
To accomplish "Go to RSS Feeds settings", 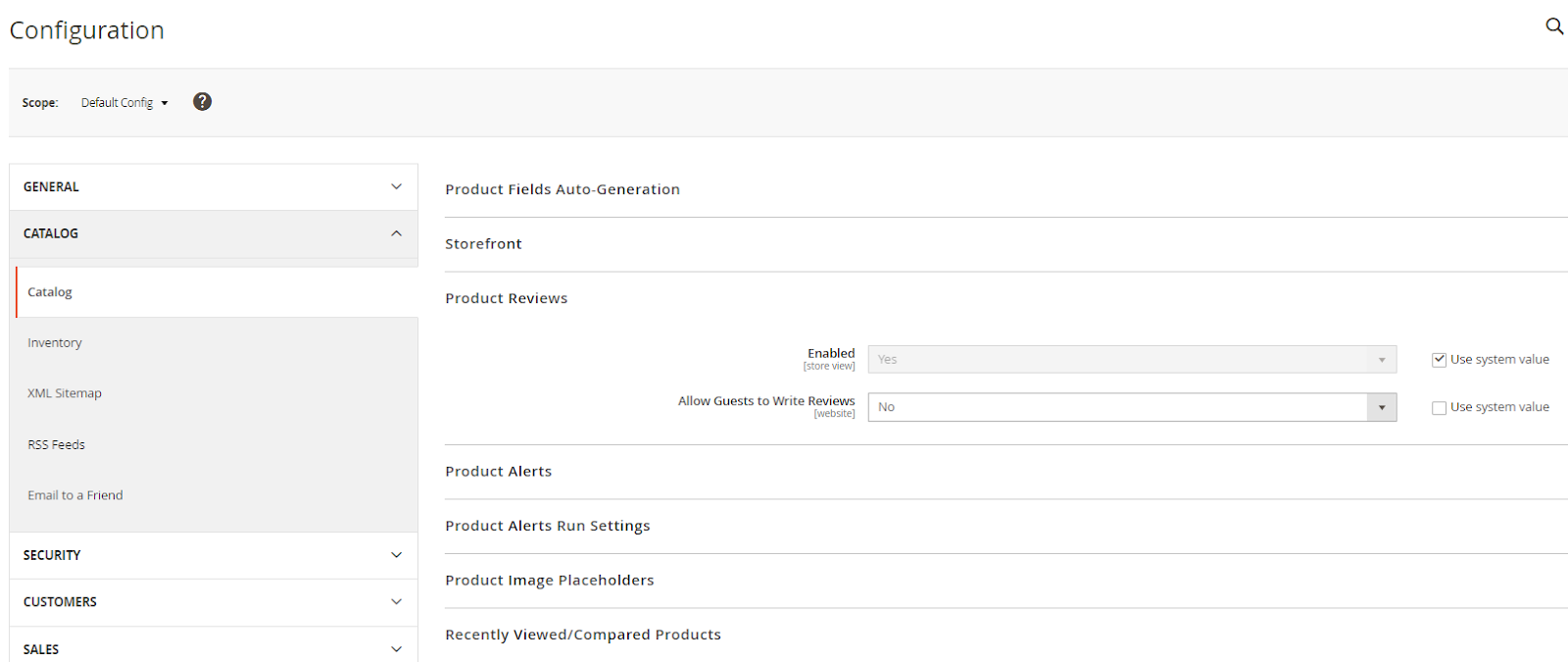I will (x=57, y=445).
